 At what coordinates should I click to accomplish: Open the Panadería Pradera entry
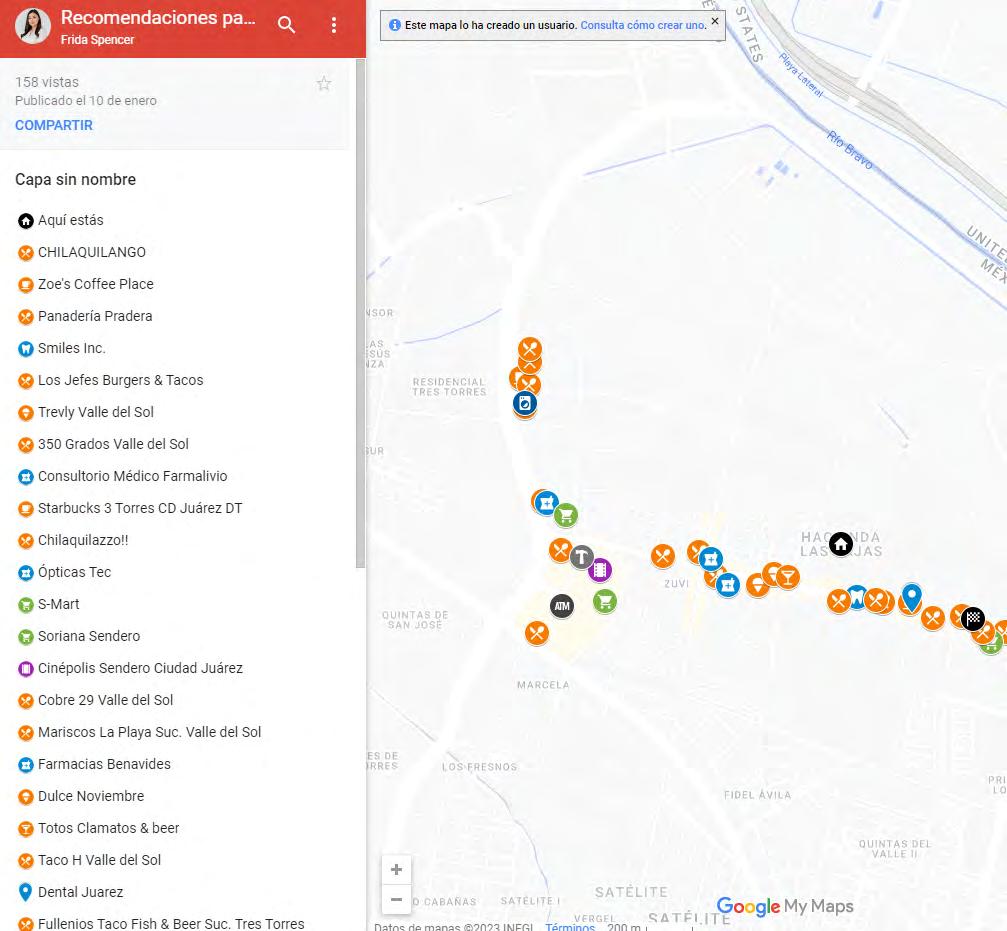(x=95, y=317)
